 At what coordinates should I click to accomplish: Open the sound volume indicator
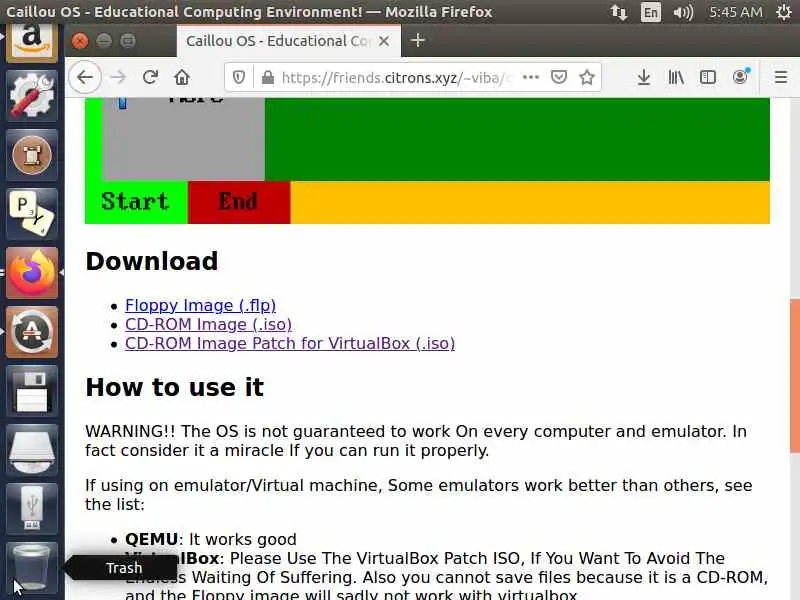(683, 12)
